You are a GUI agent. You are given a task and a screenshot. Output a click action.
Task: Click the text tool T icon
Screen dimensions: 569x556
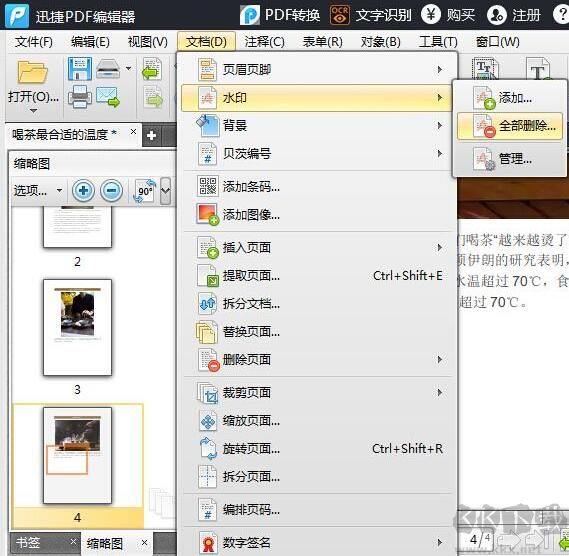click(539, 68)
